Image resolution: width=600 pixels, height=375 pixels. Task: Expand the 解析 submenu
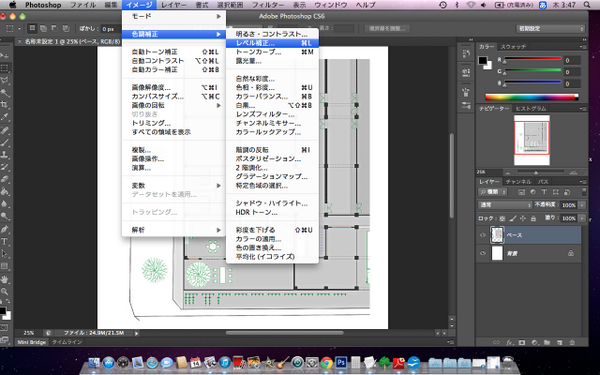(174, 230)
